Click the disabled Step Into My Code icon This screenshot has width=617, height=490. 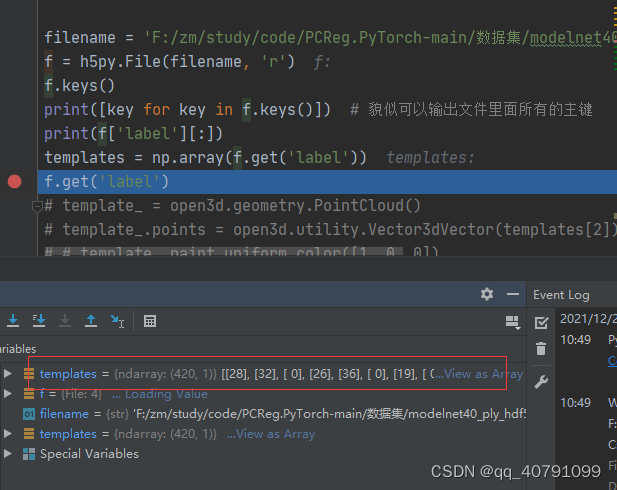point(65,321)
